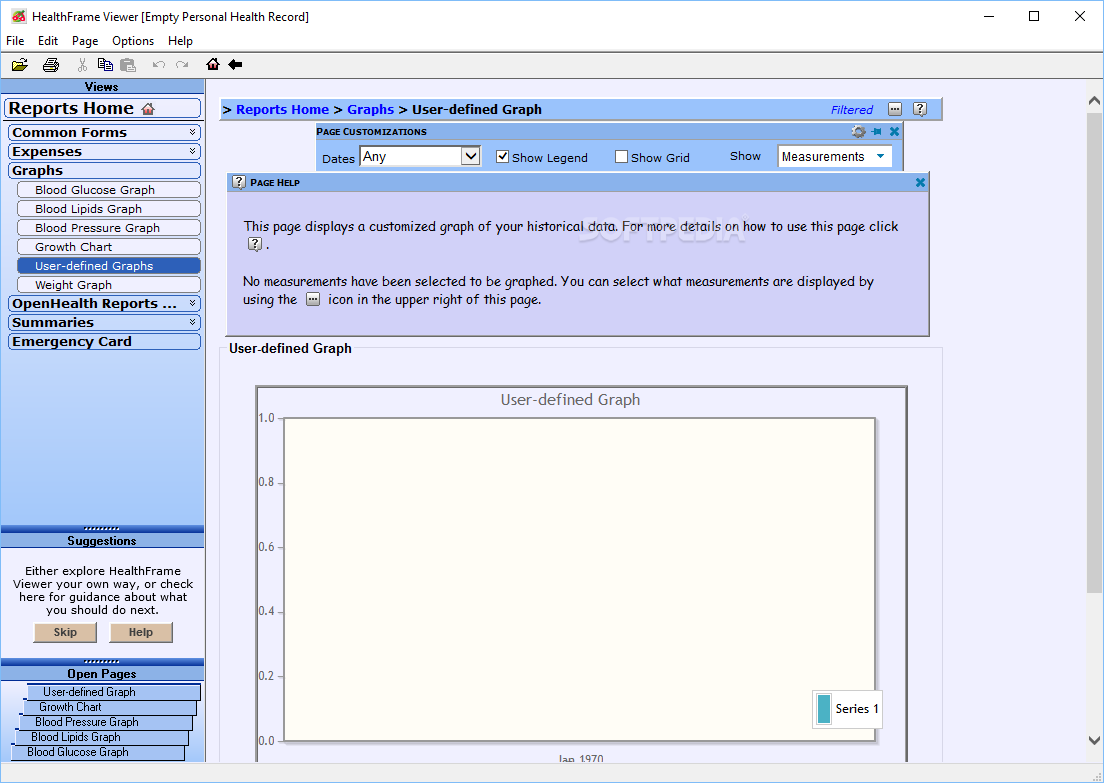Expand the Common Forms section
The height and width of the screenshot is (783, 1104).
point(104,132)
